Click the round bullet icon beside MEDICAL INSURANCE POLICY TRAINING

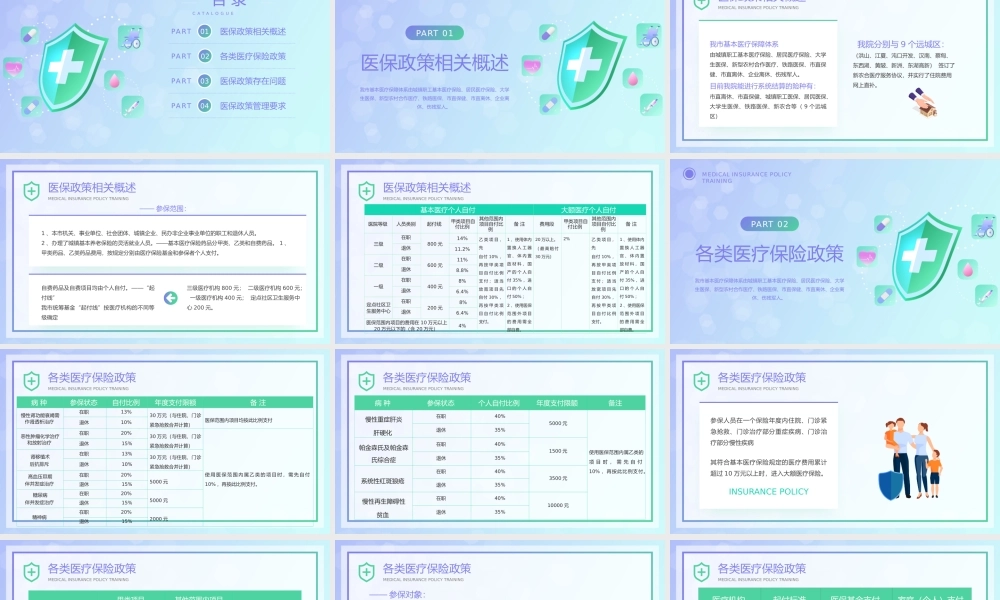point(689,173)
